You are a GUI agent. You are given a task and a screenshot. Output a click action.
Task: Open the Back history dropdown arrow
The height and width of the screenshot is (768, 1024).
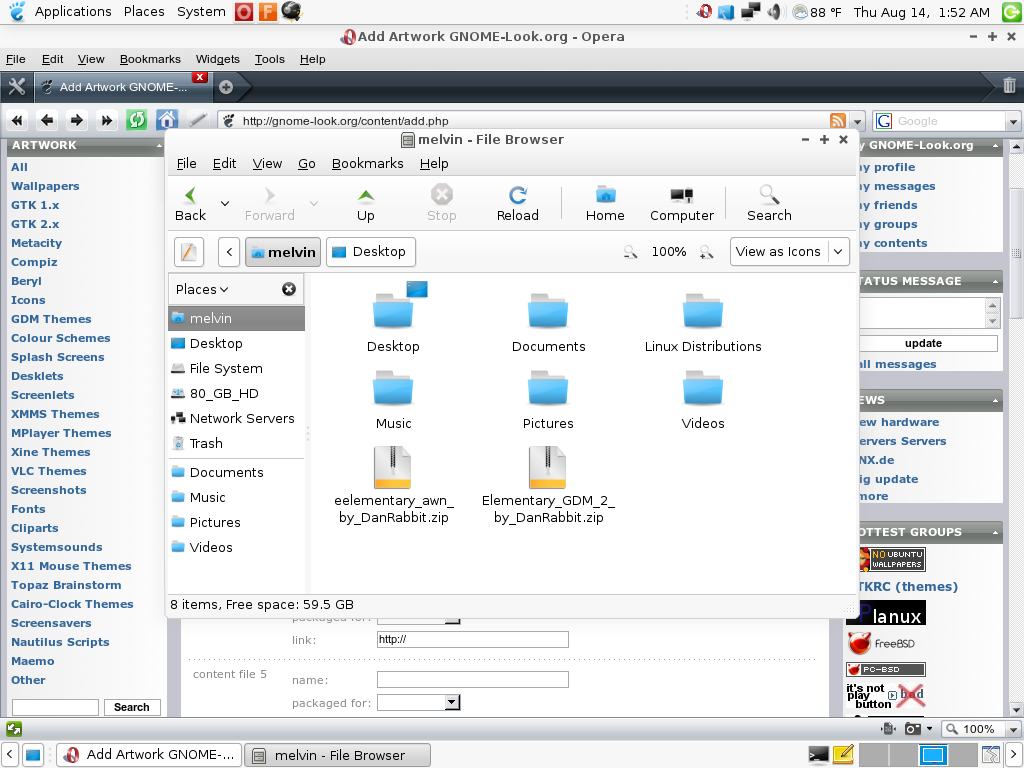[225, 204]
